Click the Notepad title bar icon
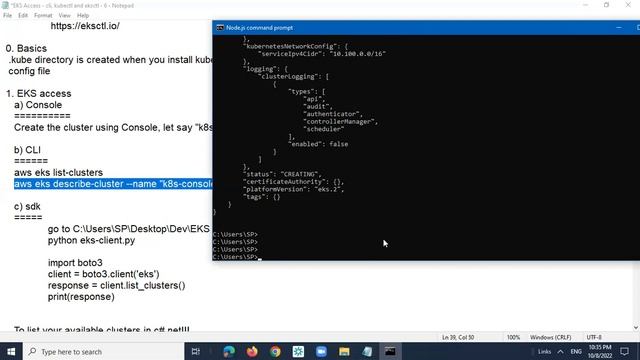 (5, 5)
